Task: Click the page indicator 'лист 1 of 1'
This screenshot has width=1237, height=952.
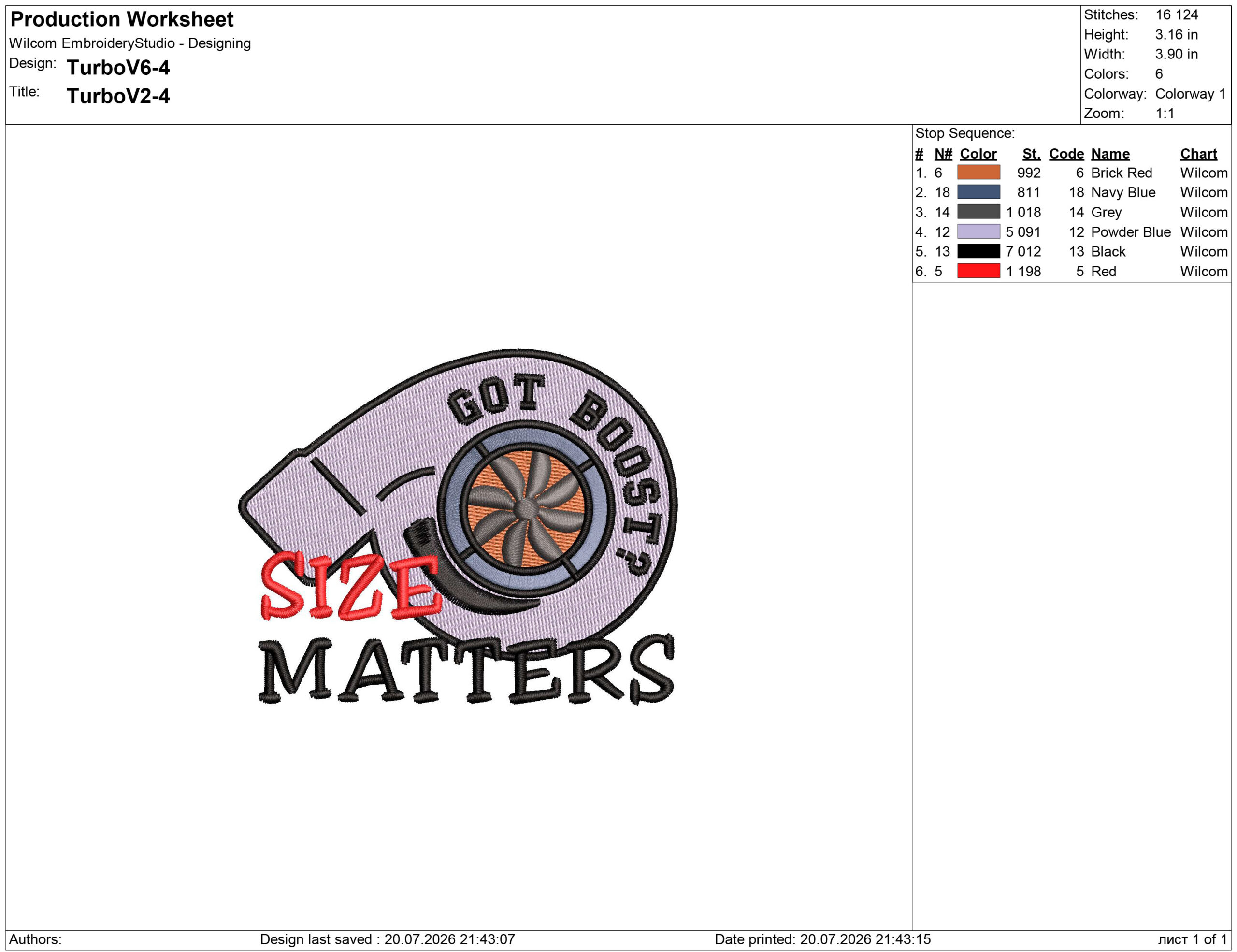Action: [1192, 939]
